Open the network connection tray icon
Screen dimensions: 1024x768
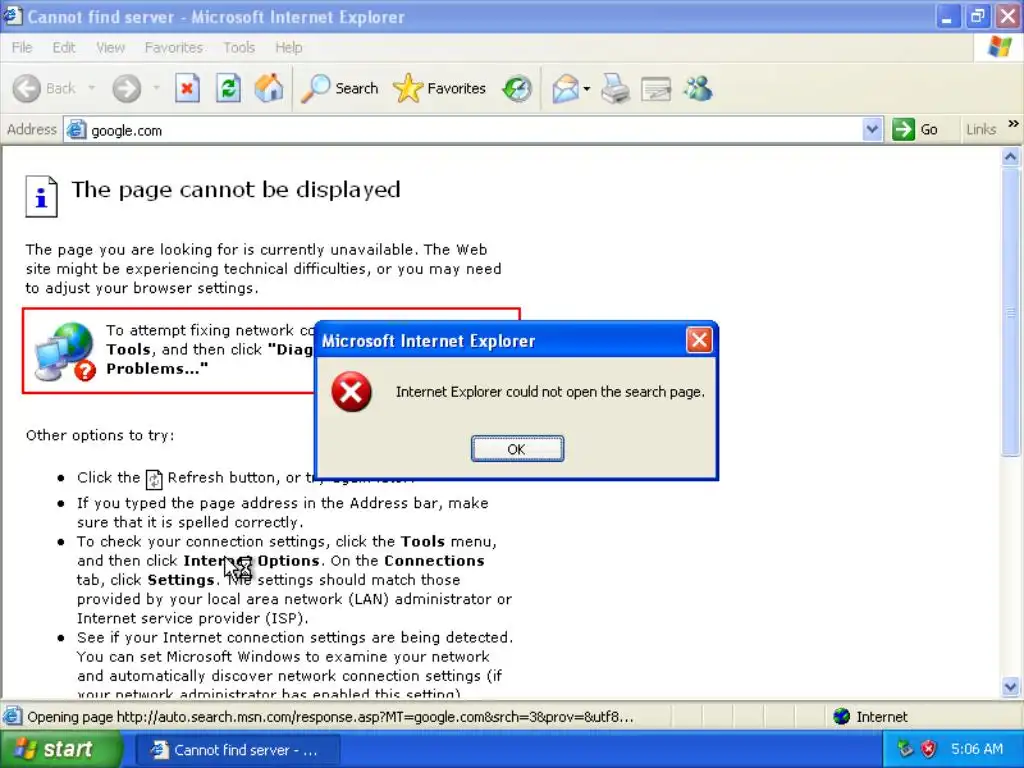pos(904,748)
